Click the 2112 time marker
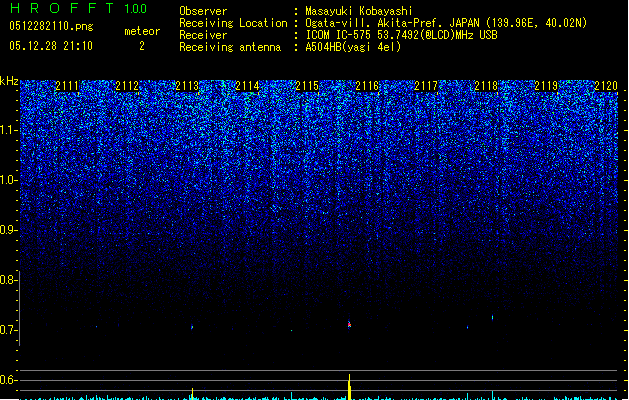The image size is (629, 400). click(127, 86)
